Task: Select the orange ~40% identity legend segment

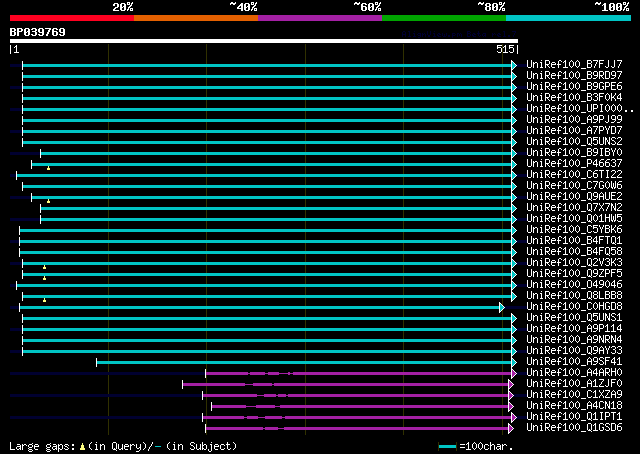Action: click(x=196, y=18)
